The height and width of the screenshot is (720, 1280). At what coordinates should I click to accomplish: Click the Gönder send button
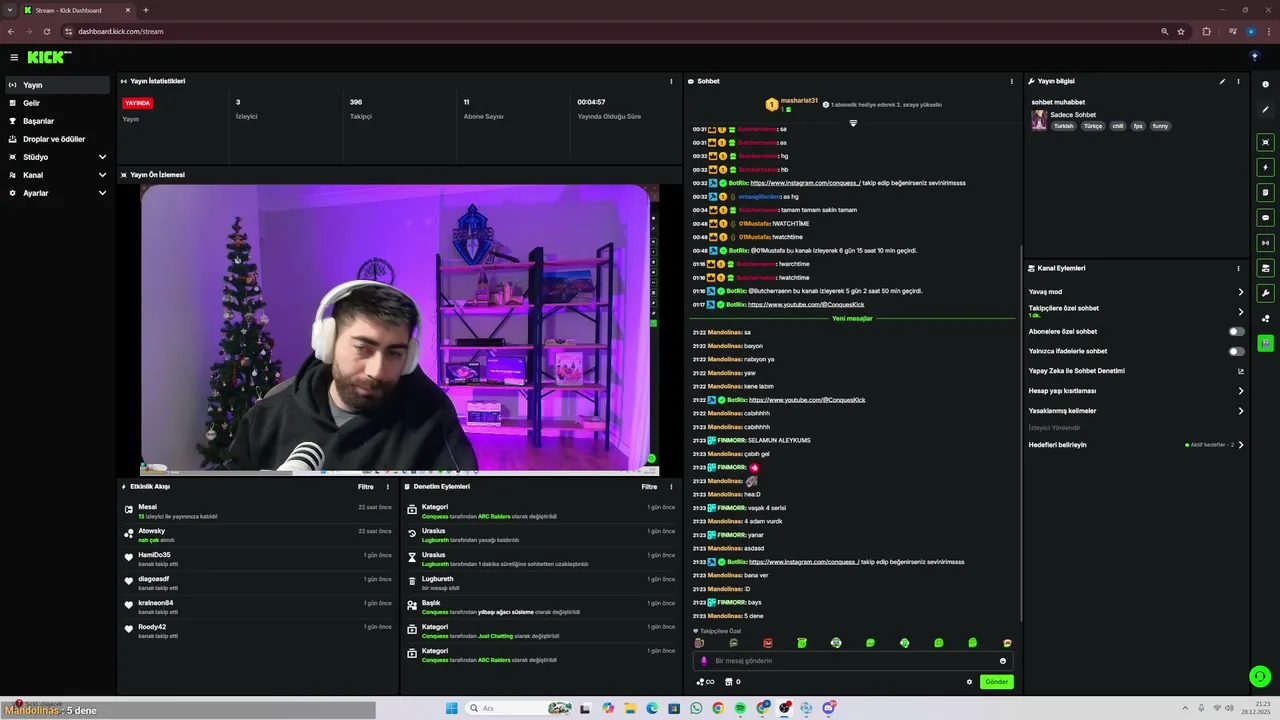point(997,682)
